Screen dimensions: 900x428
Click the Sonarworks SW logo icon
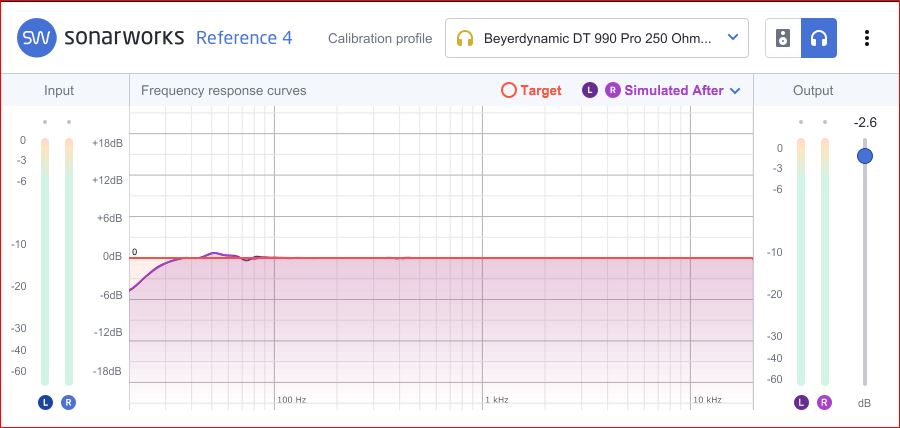pyautogui.click(x=37, y=38)
